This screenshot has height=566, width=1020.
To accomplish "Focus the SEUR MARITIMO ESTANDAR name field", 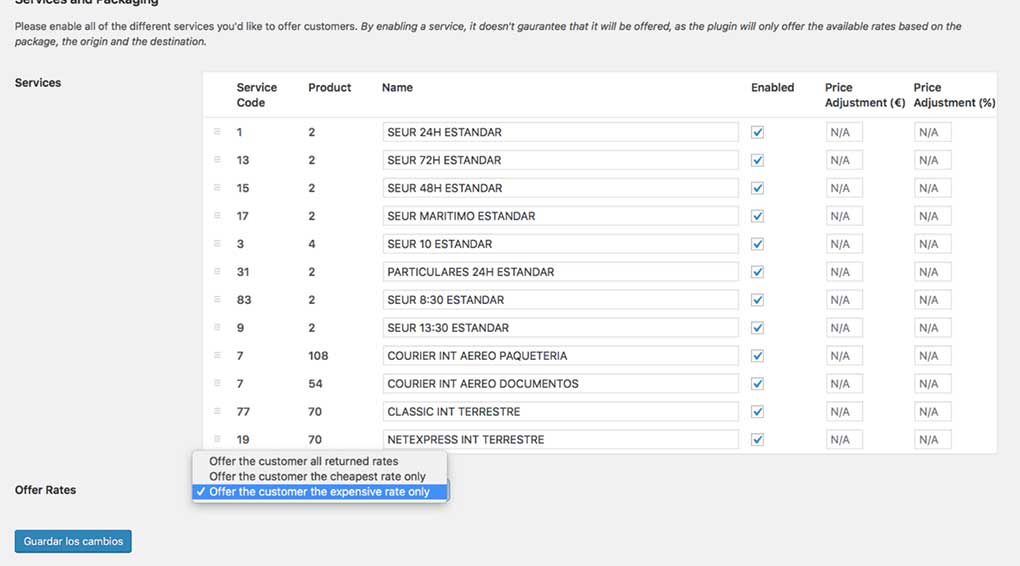I will click(x=560, y=216).
